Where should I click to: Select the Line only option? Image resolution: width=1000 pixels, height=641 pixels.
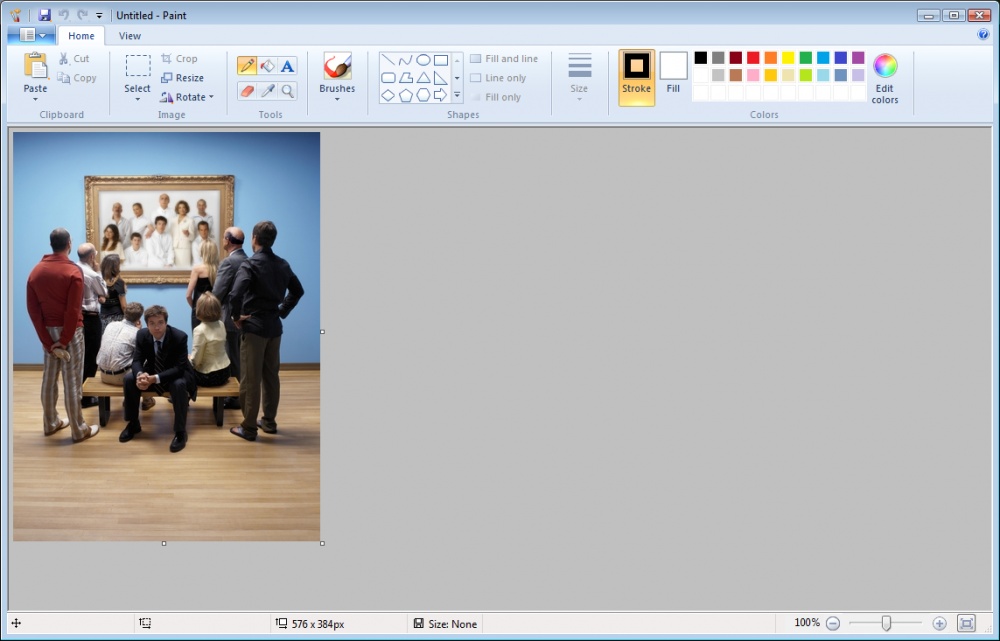(x=498, y=78)
